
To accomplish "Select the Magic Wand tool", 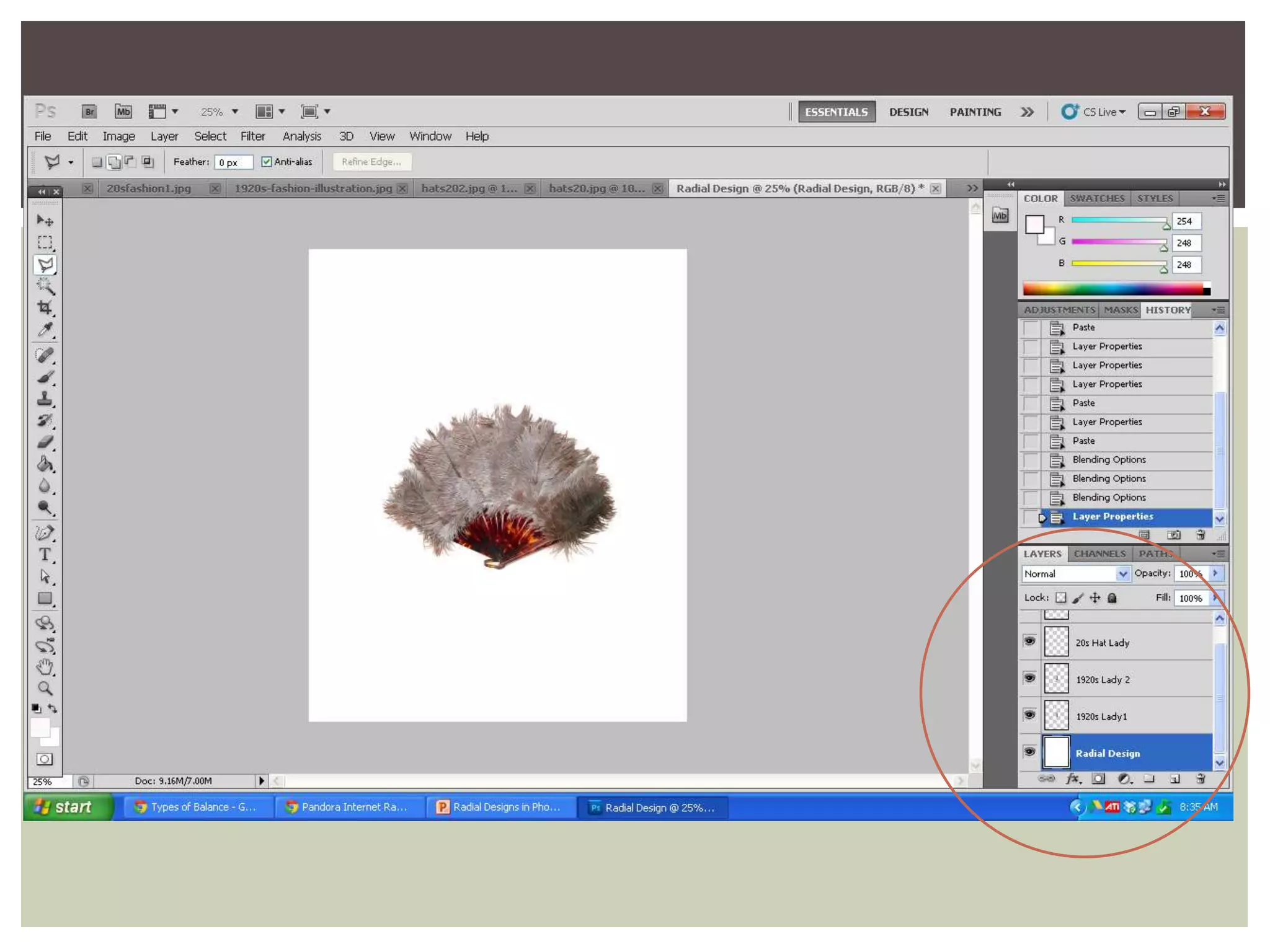I will point(45,286).
